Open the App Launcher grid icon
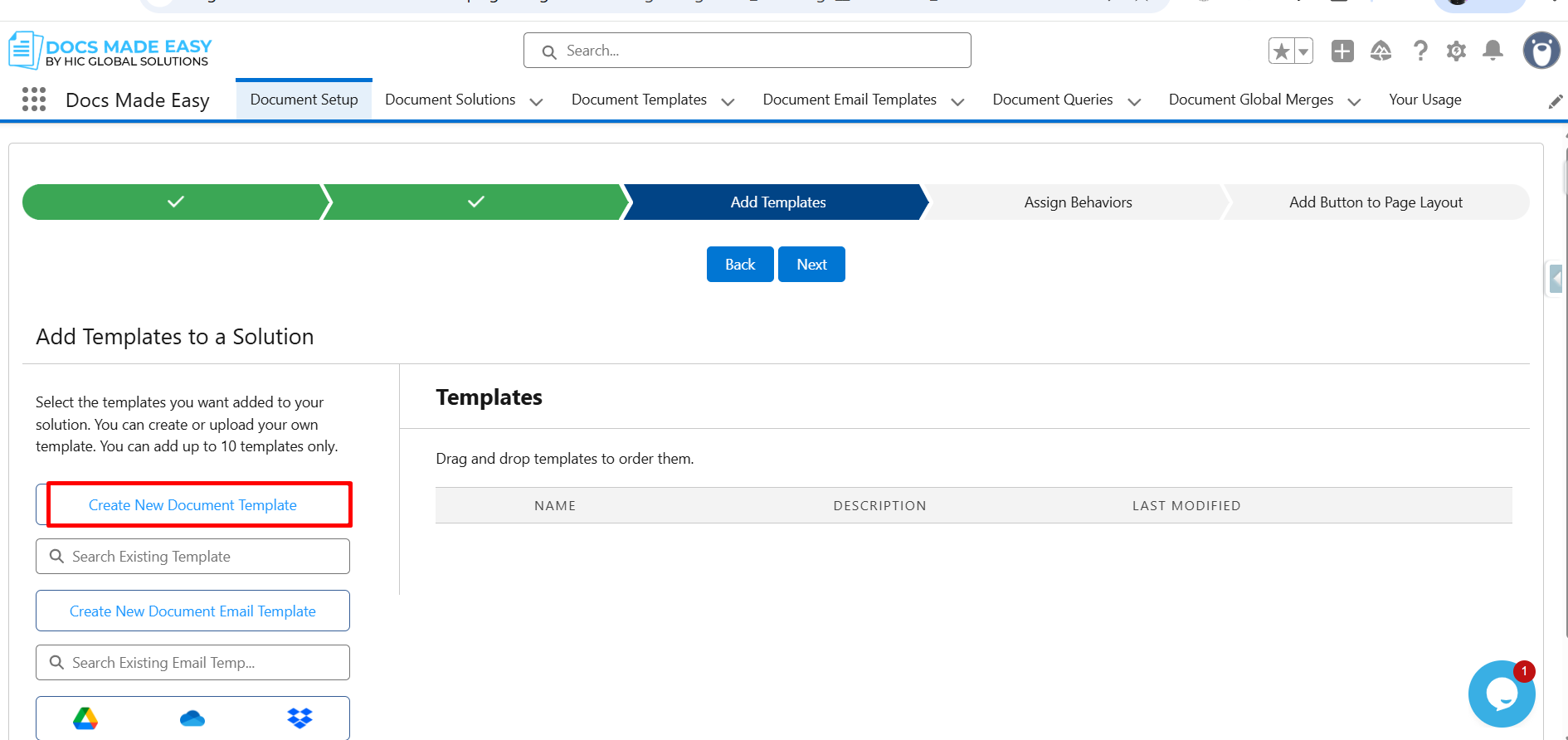The width and height of the screenshot is (1568, 740). 34,100
